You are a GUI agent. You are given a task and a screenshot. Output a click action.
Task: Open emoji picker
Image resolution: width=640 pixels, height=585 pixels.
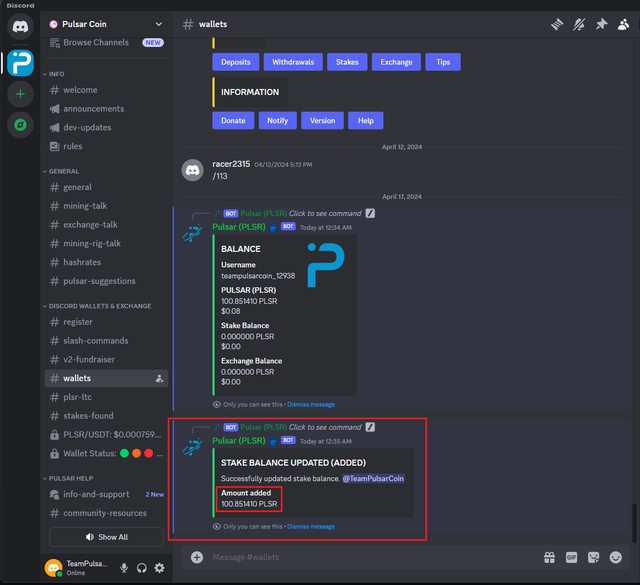616,557
